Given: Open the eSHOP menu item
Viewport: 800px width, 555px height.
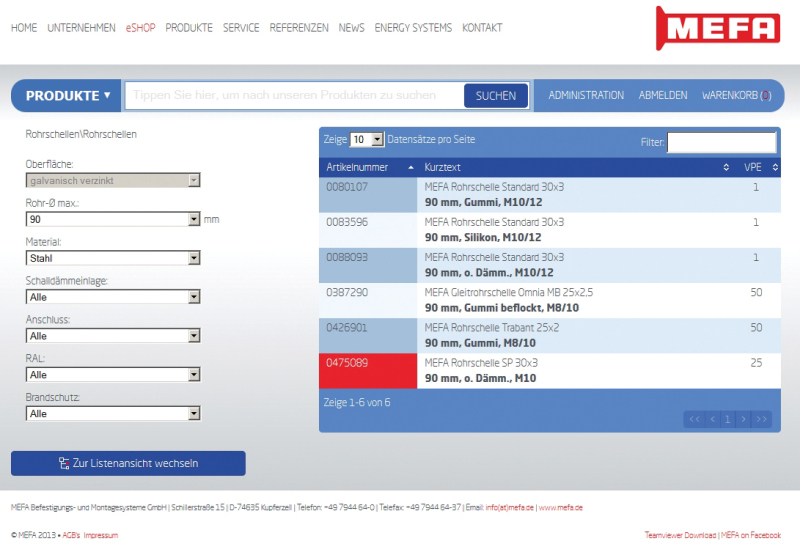Looking at the screenshot, I should 140,28.
